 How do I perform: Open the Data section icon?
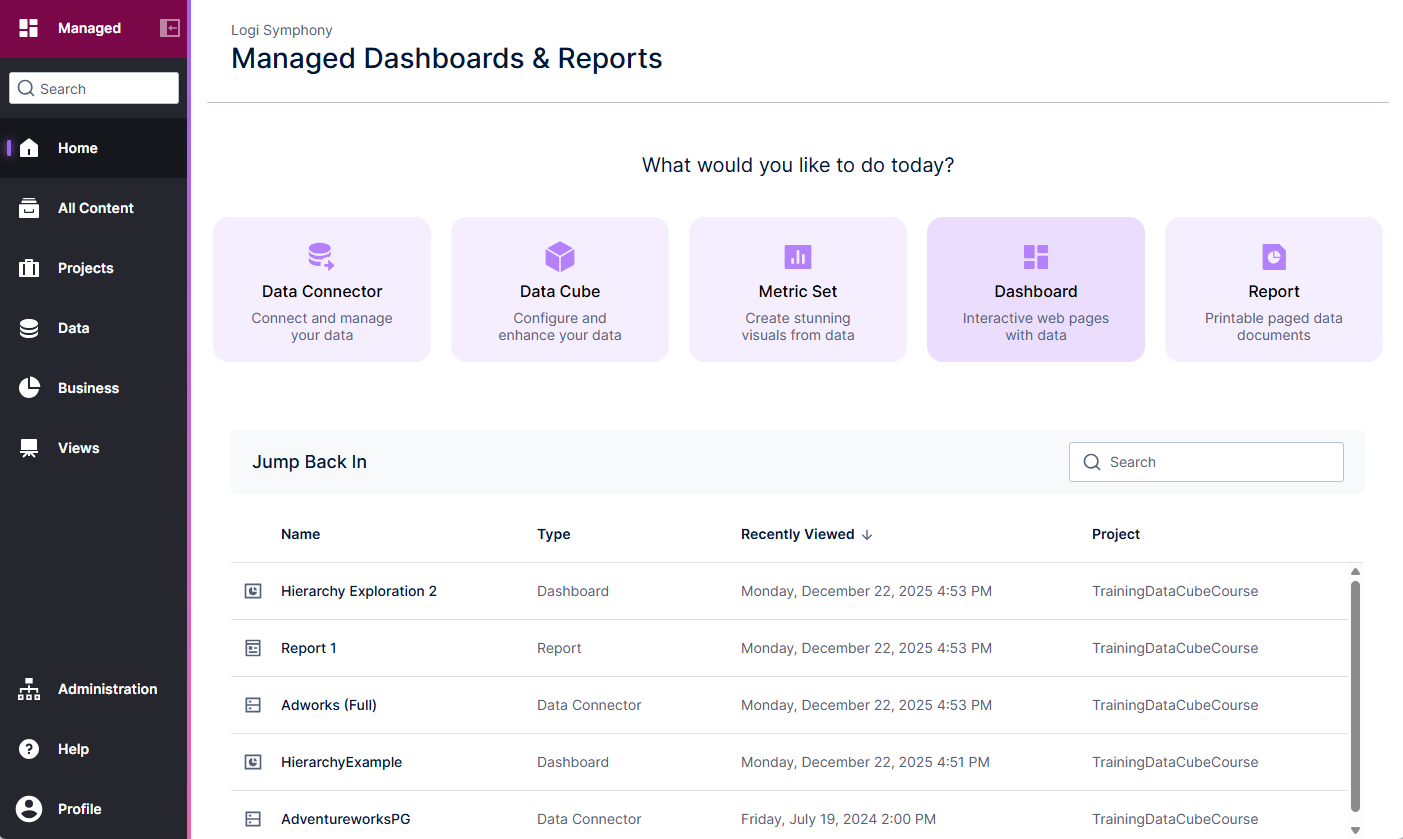(x=28, y=327)
